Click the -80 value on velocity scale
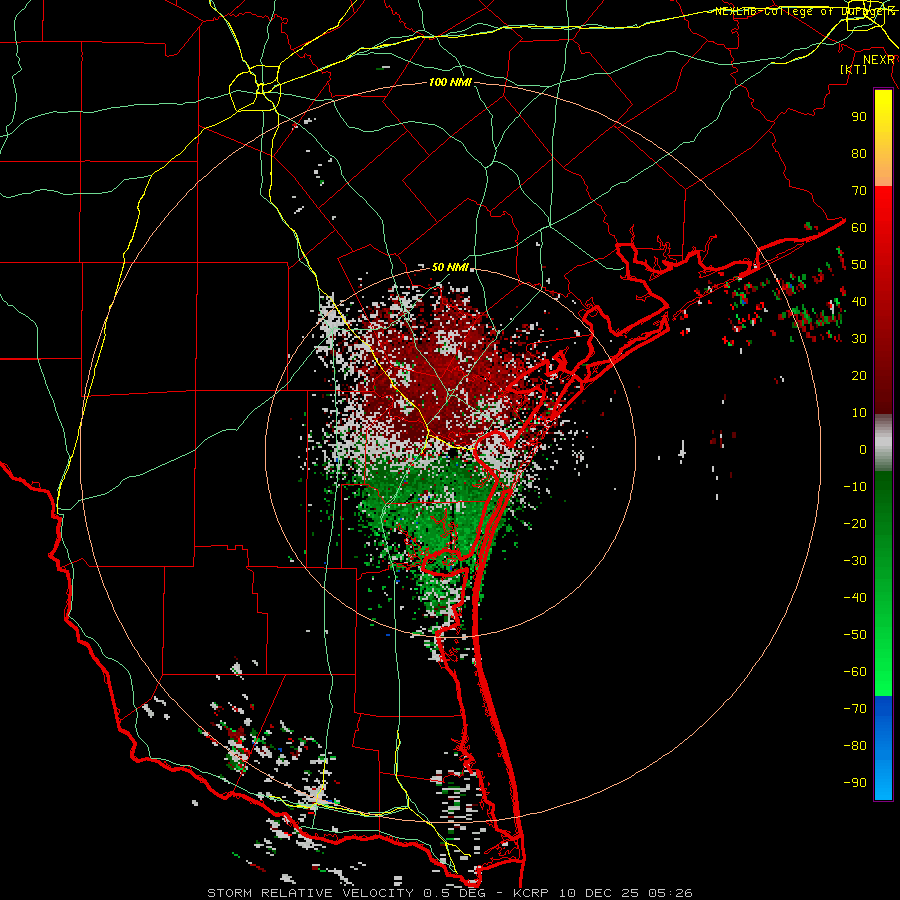Viewport: 900px width, 900px height. pos(855,746)
